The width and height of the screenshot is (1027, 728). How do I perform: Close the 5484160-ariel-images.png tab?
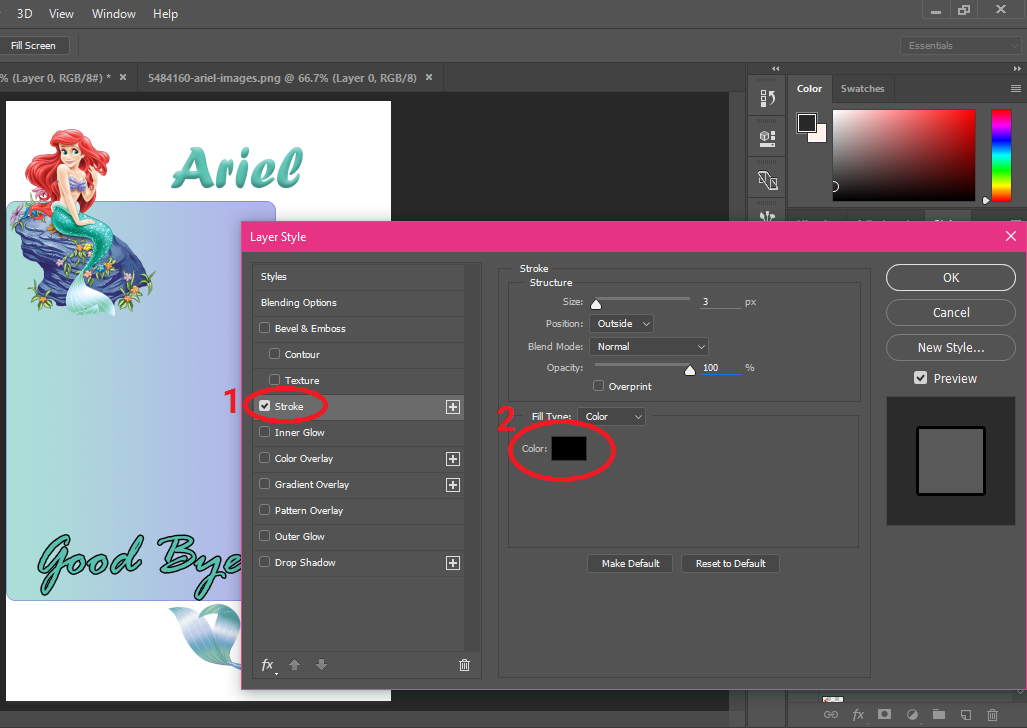pyautogui.click(x=429, y=77)
